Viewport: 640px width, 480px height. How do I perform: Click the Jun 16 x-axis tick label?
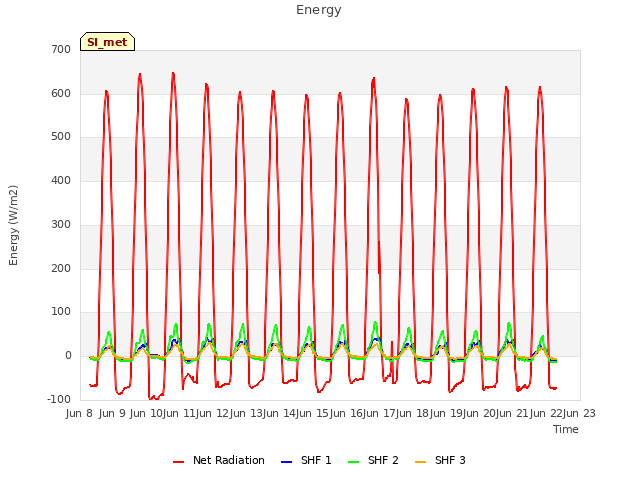tap(346, 413)
